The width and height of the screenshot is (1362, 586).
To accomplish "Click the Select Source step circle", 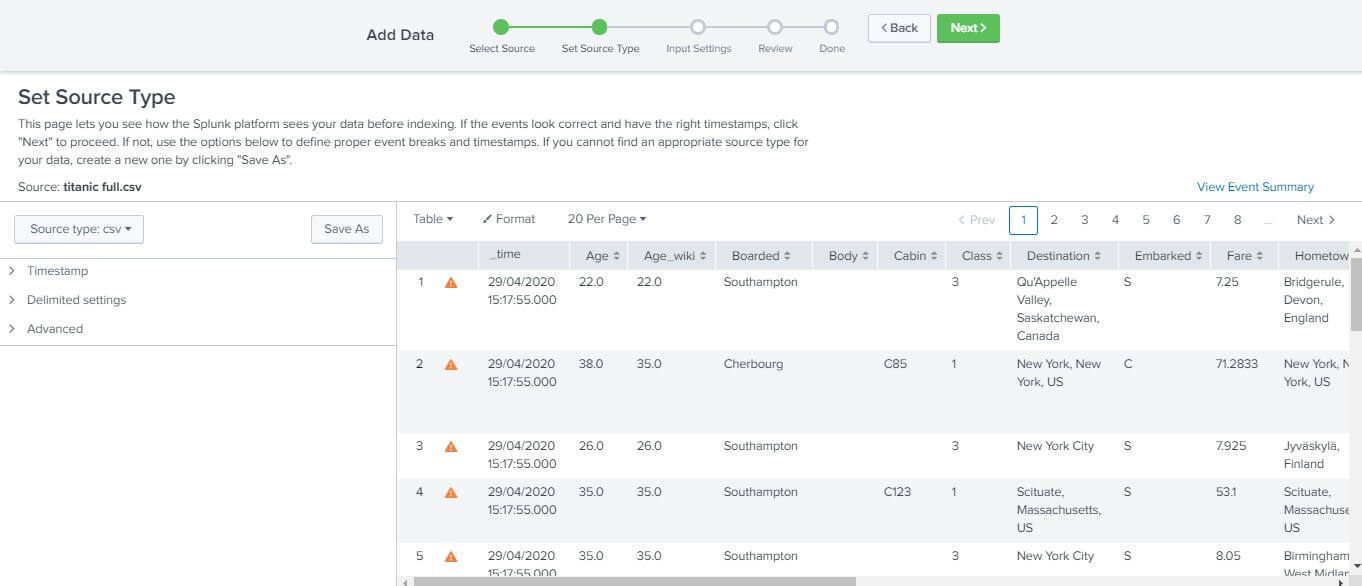I will (x=501, y=27).
